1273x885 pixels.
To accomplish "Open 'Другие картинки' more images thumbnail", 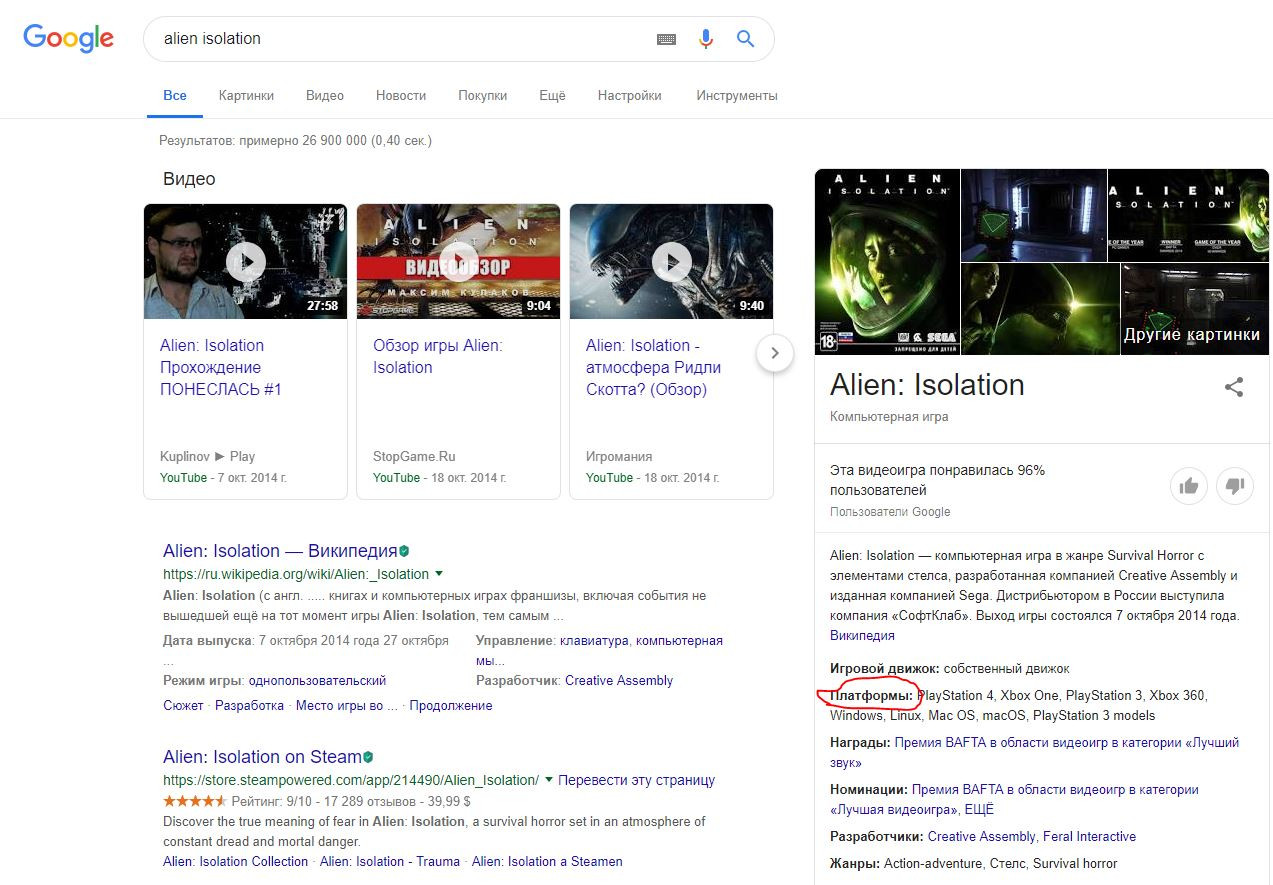I will [x=1195, y=309].
